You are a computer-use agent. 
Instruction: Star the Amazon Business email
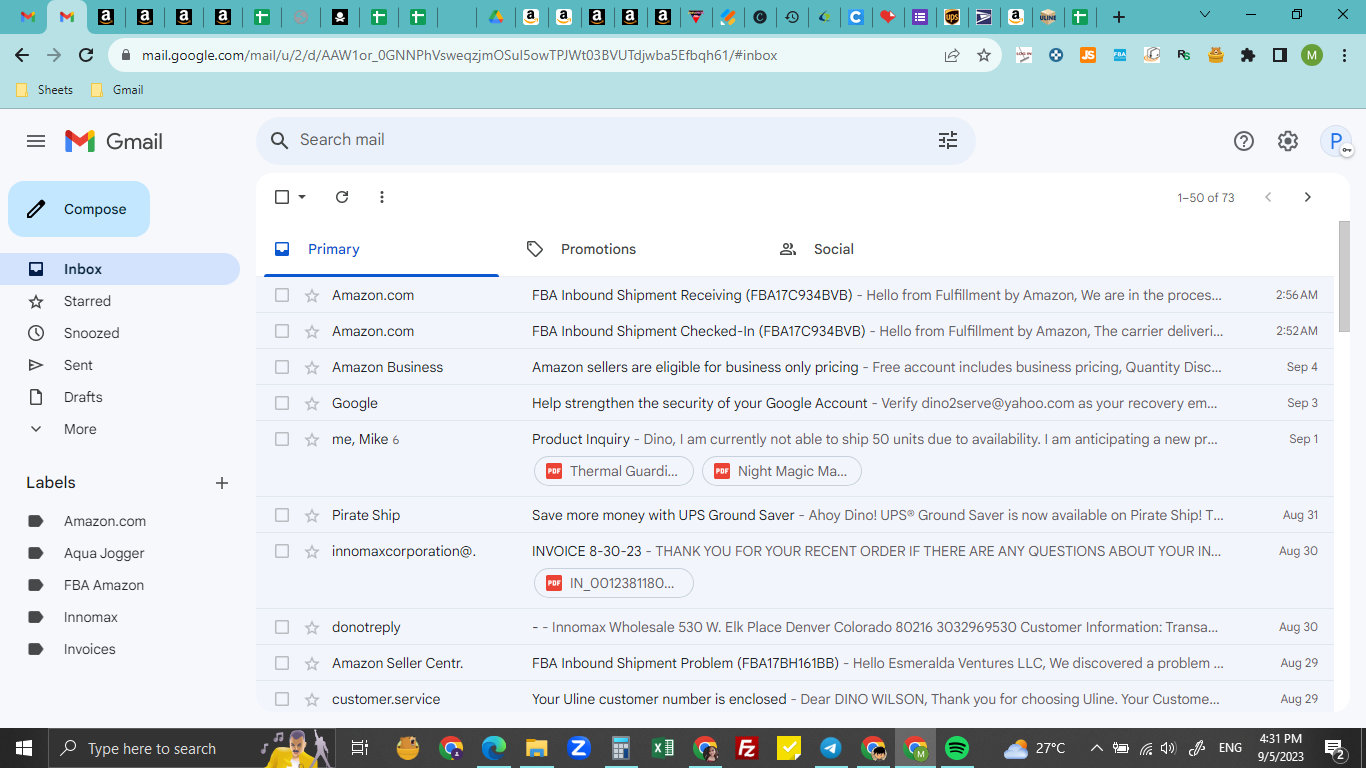312,367
